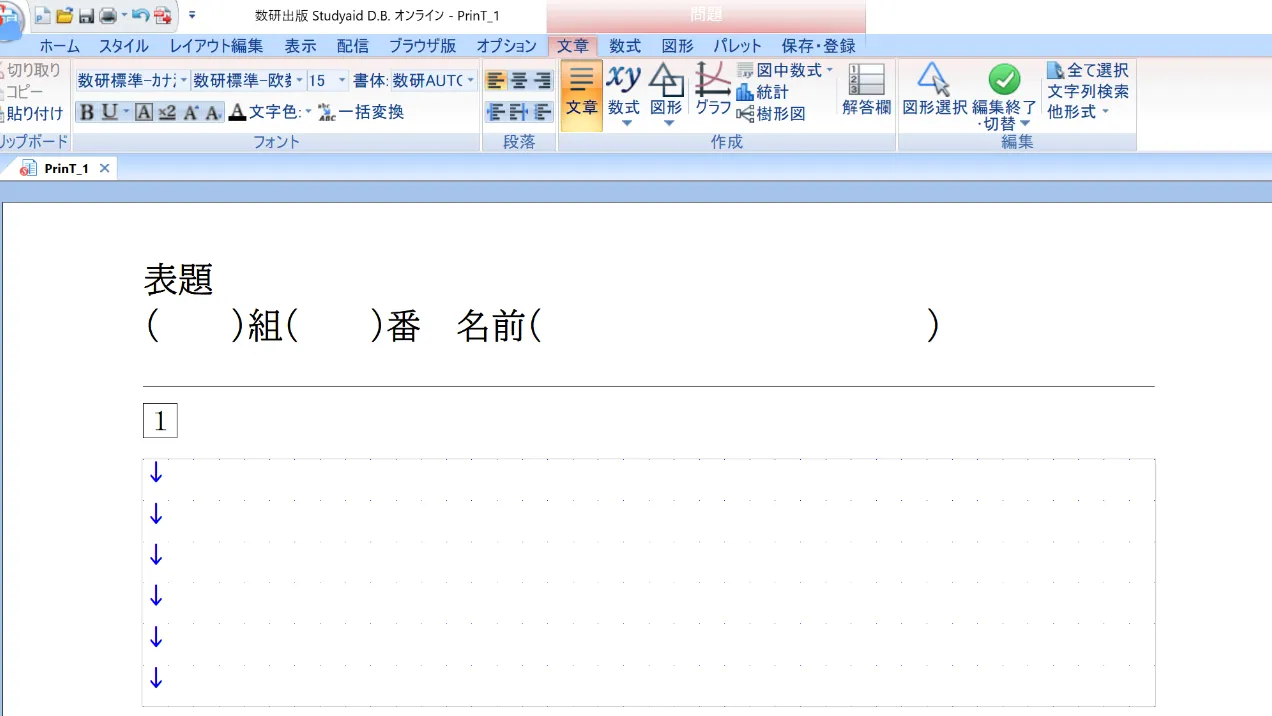This screenshot has height=716, width=1272.
Task: Insert a 樹形図 tree diagram
Action: point(770,114)
